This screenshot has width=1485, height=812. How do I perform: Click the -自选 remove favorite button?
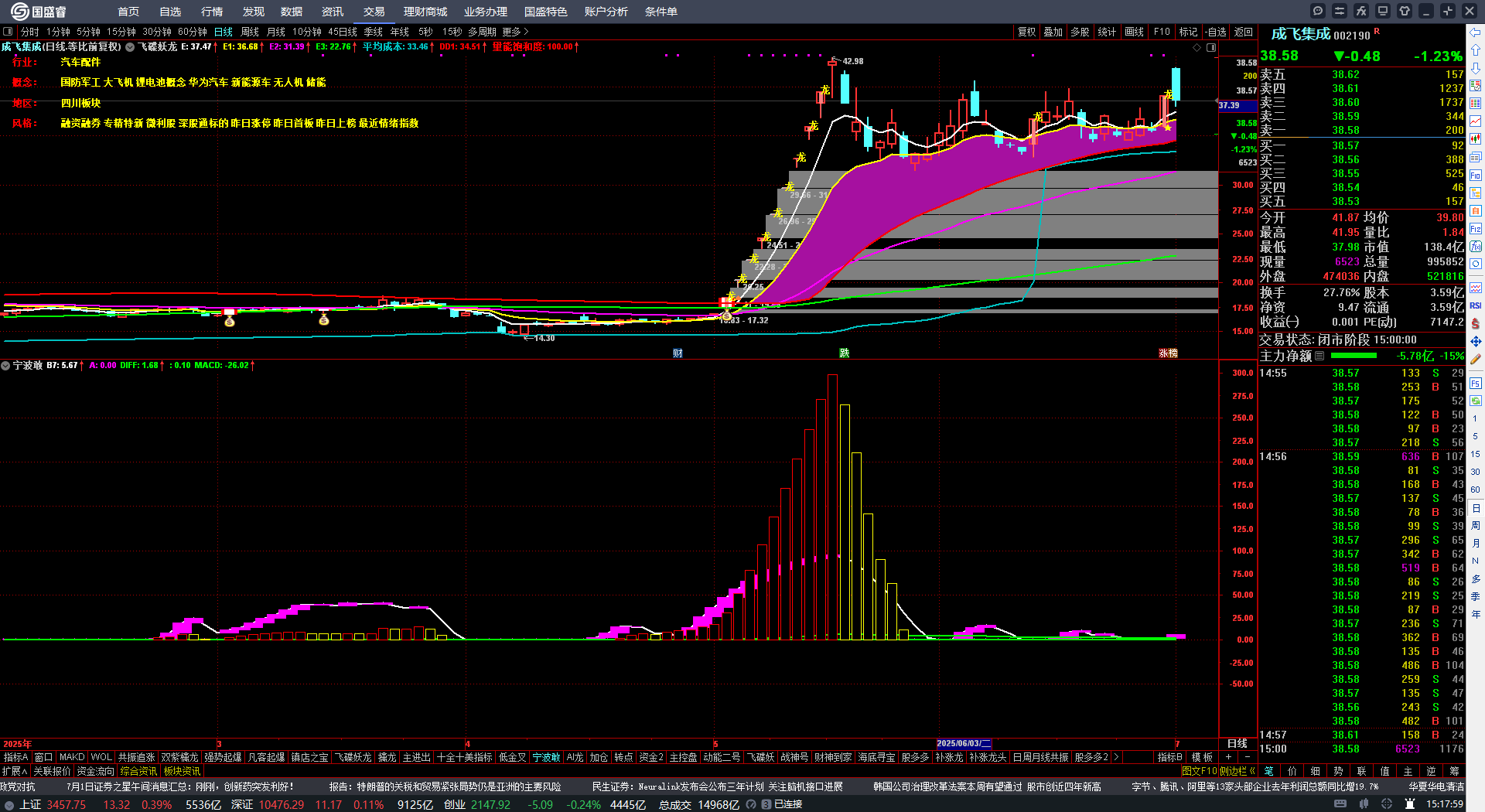point(1217,32)
